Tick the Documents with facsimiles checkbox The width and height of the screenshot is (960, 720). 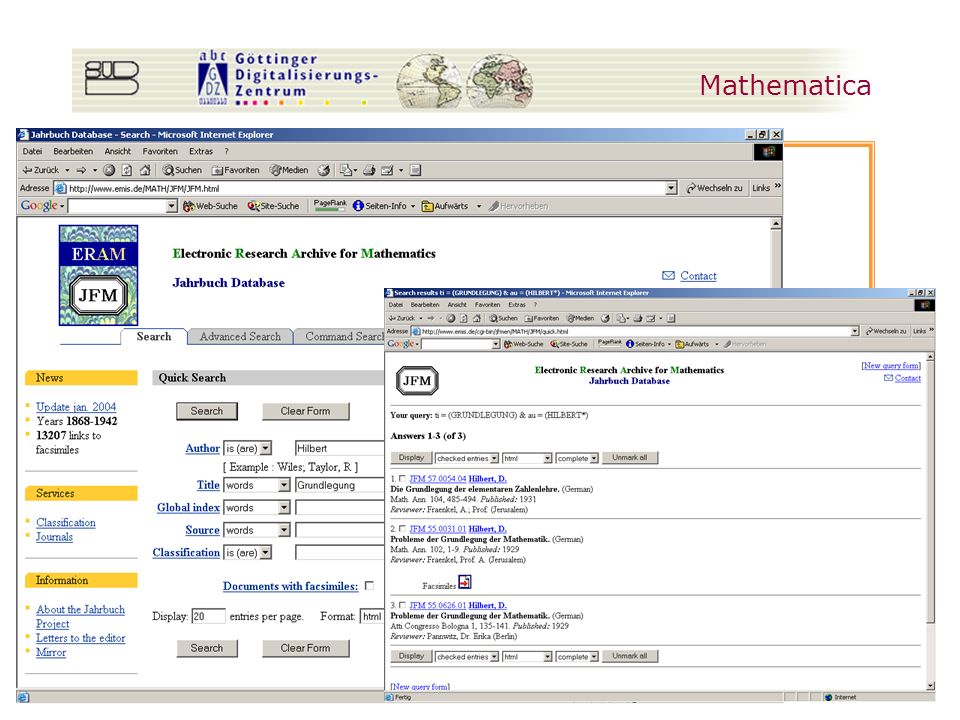point(369,586)
